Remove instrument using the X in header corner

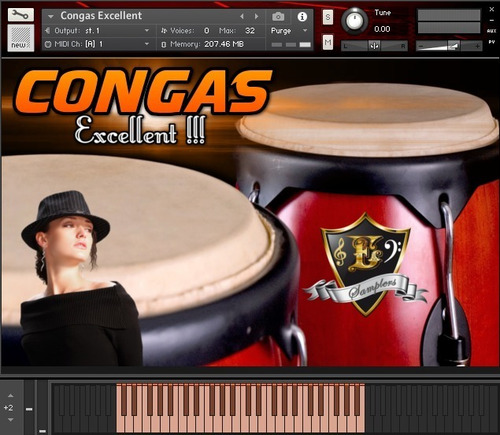492,9
